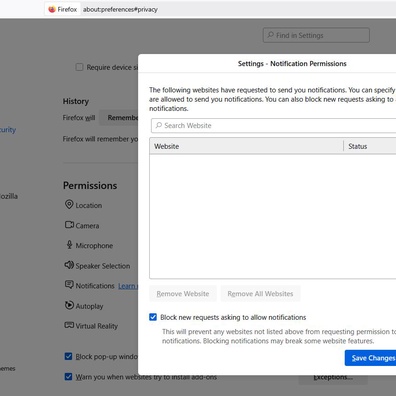
Task: Click the Camera permission icon
Action: (x=69, y=225)
